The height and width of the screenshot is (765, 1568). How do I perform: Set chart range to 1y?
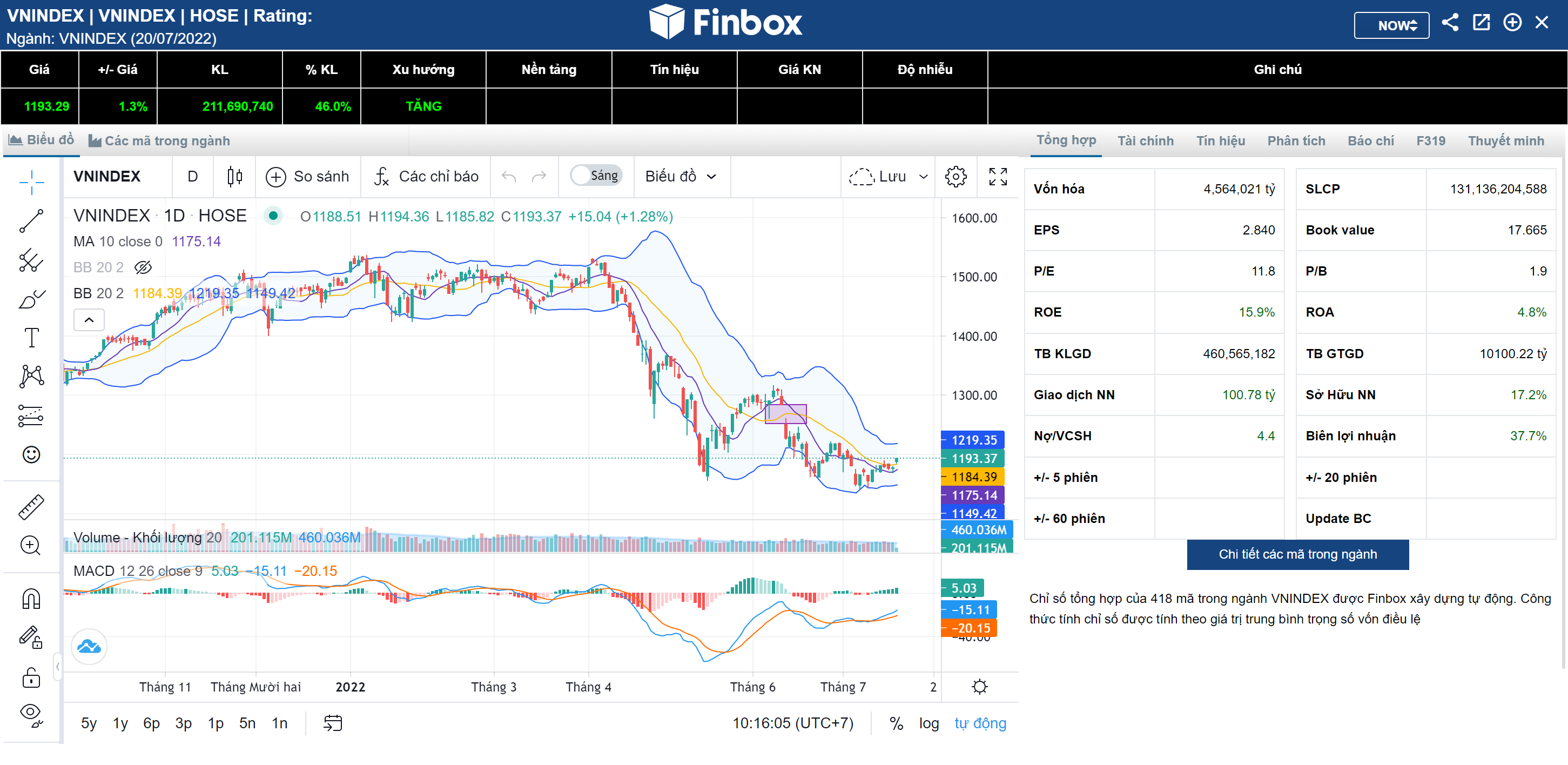click(120, 723)
